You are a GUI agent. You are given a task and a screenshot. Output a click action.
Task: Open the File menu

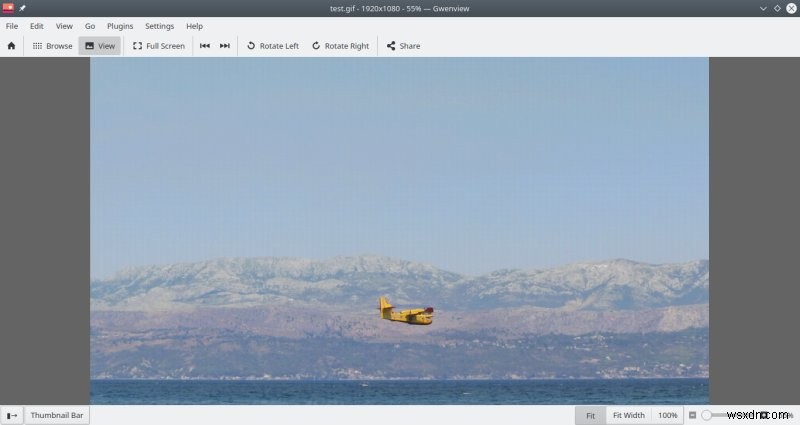tap(12, 26)
